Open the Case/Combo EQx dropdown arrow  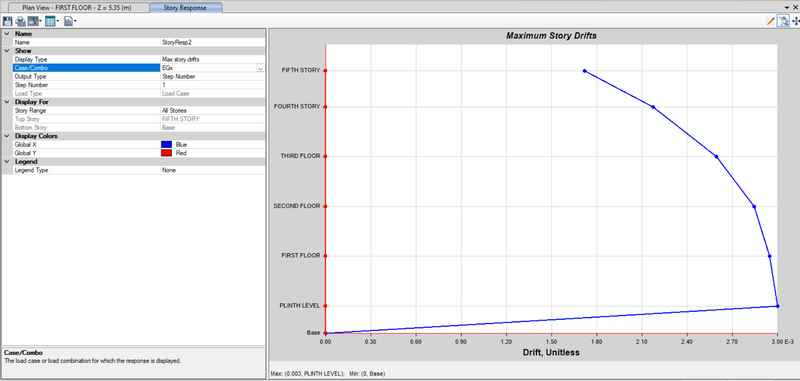tap(260, 68)
